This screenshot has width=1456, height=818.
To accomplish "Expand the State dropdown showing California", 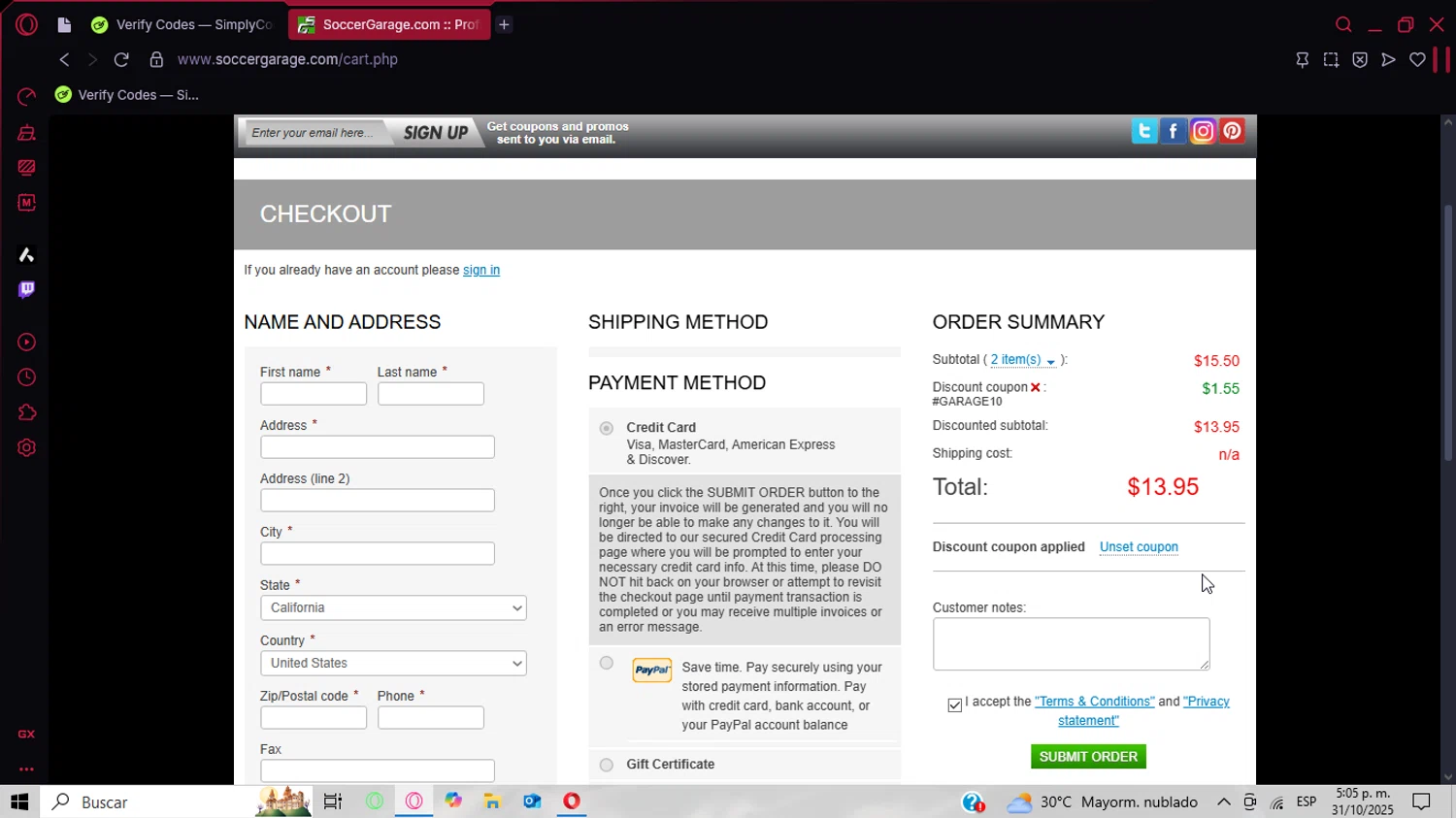I will tap(393, 607).
